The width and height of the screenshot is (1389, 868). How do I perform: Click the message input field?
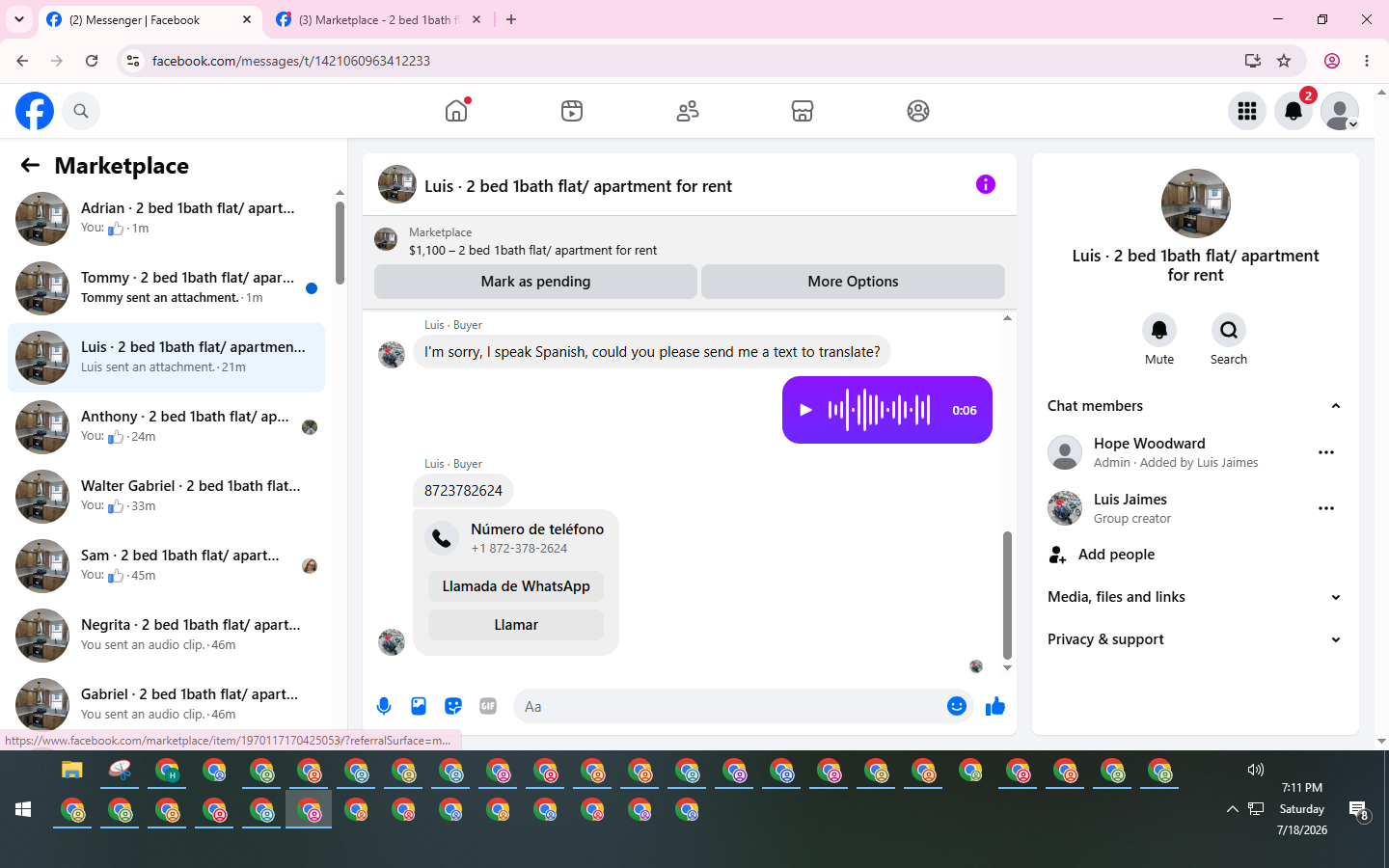729,707
